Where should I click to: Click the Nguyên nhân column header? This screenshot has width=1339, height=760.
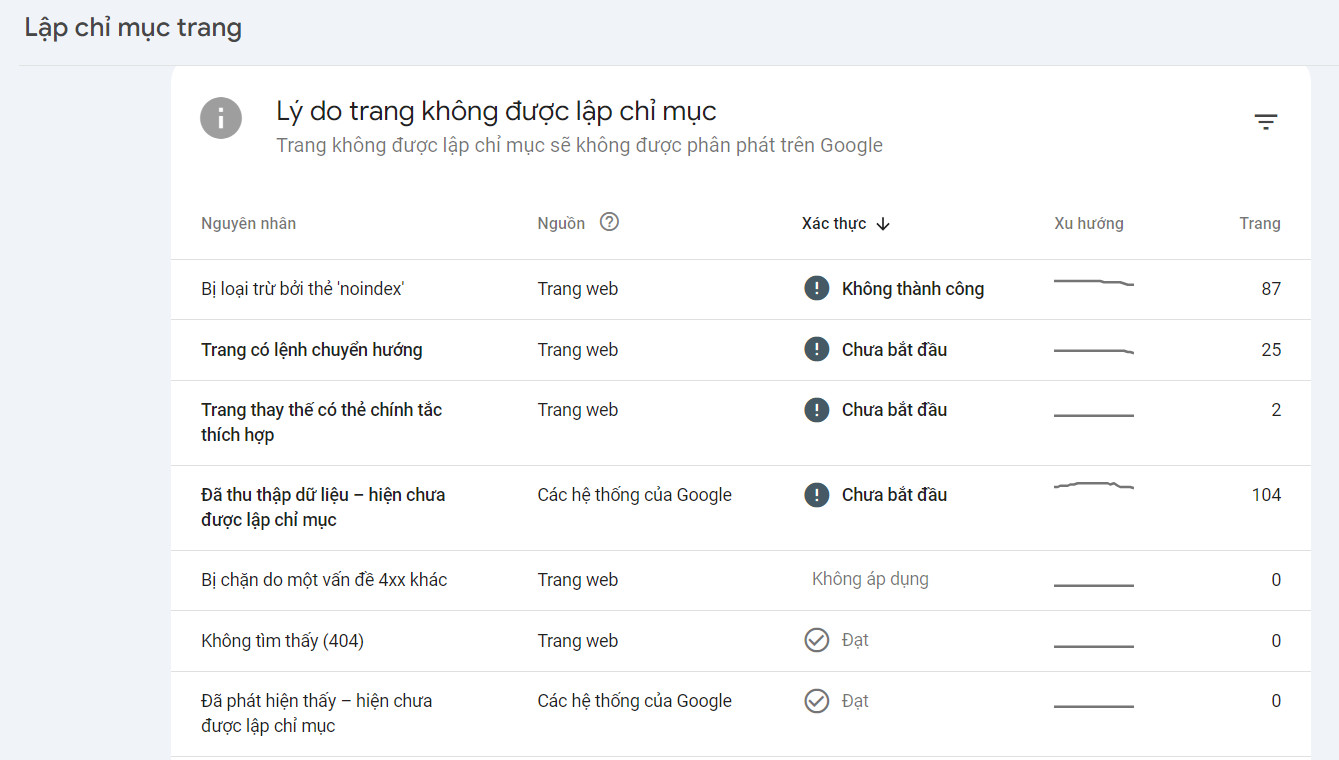(248, 223)
